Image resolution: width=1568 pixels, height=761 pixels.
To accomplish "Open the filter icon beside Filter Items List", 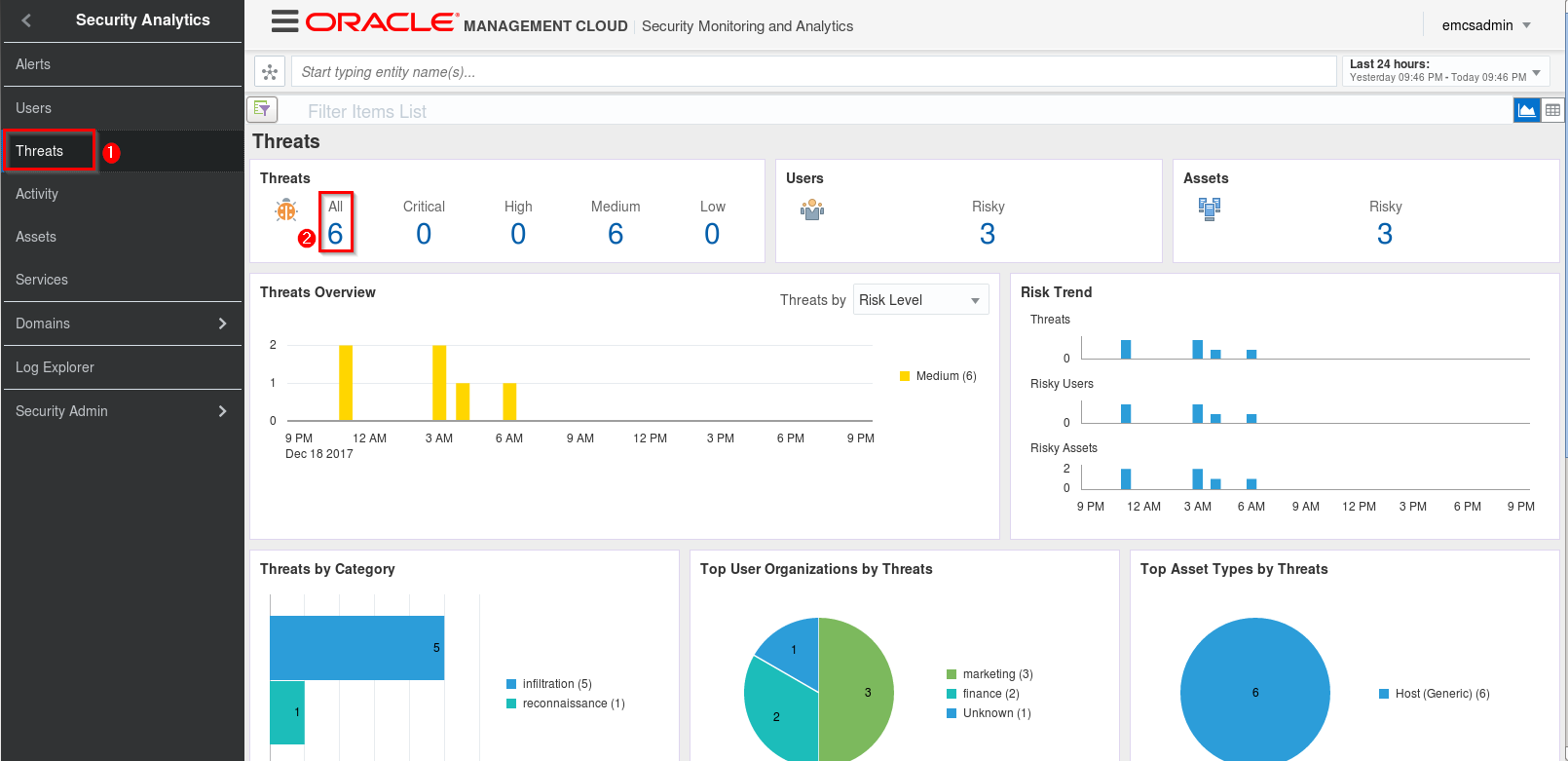I will 263,110.
